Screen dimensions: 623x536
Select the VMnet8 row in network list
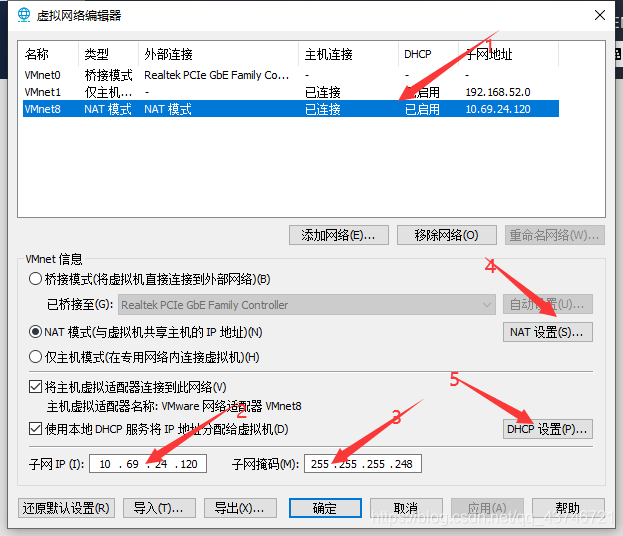coord(291,109)
